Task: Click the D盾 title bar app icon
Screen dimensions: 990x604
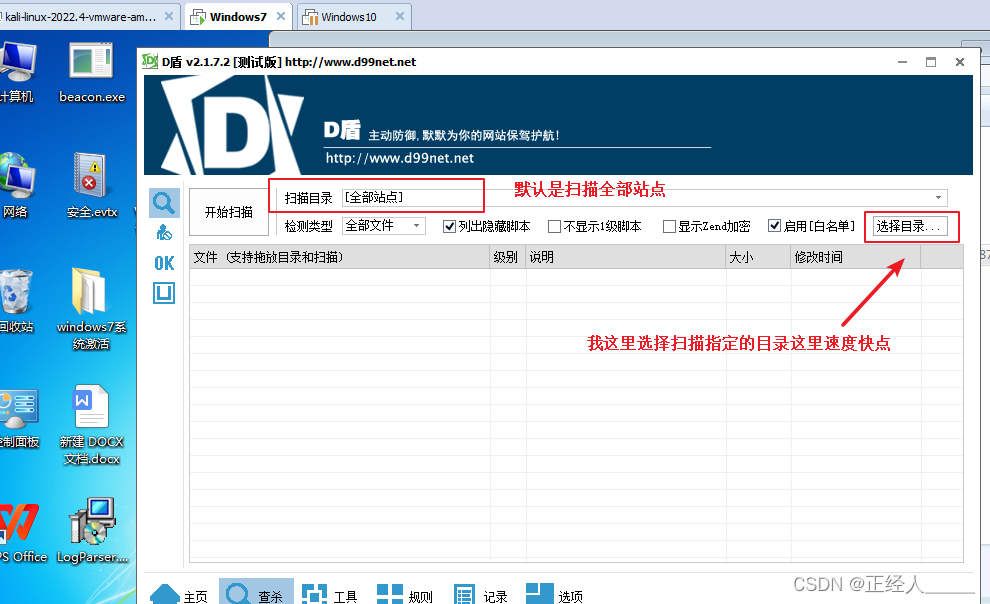Action: (150, 61)
